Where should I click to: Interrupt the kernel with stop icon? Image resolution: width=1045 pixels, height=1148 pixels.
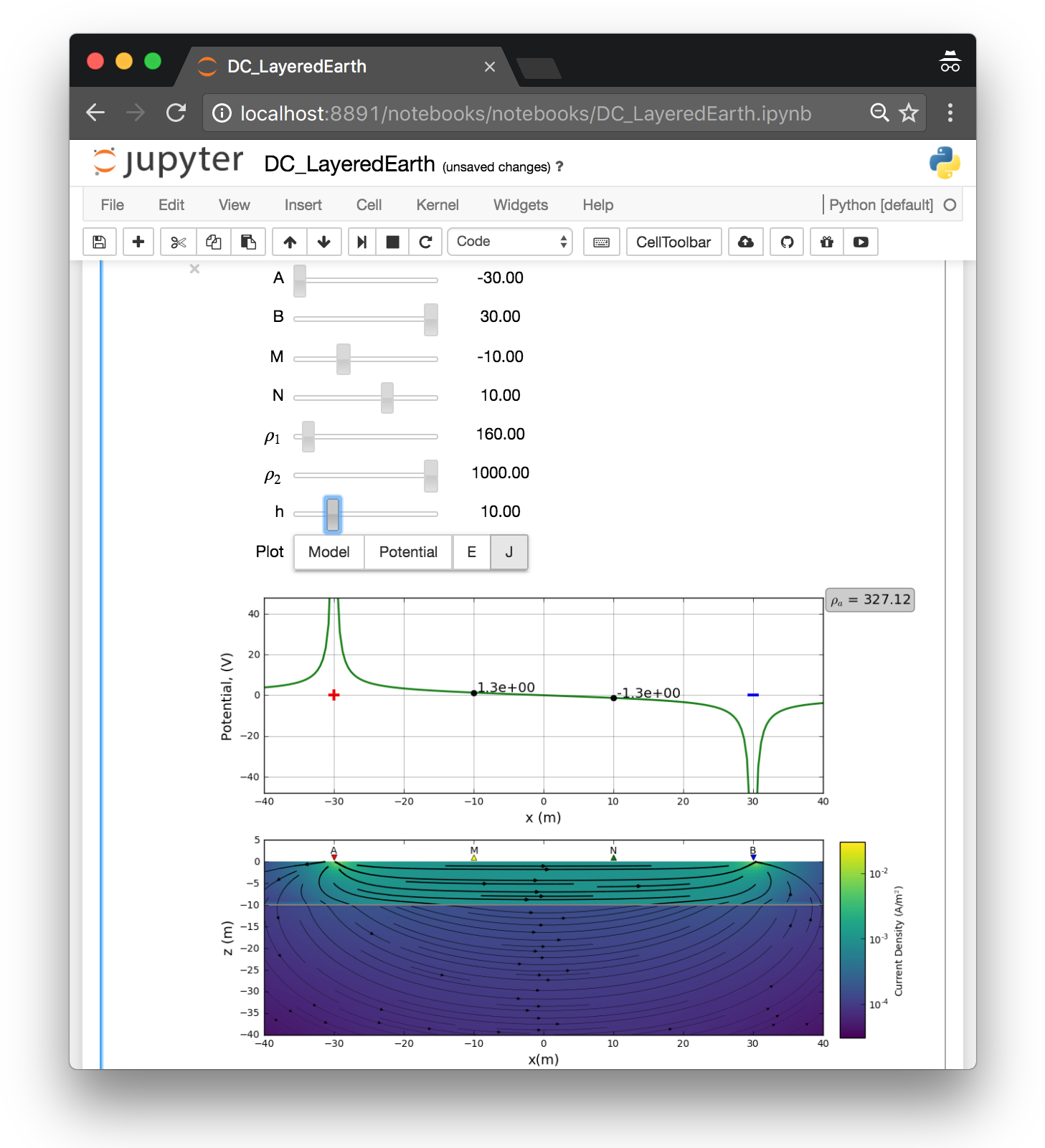point(392,242)
